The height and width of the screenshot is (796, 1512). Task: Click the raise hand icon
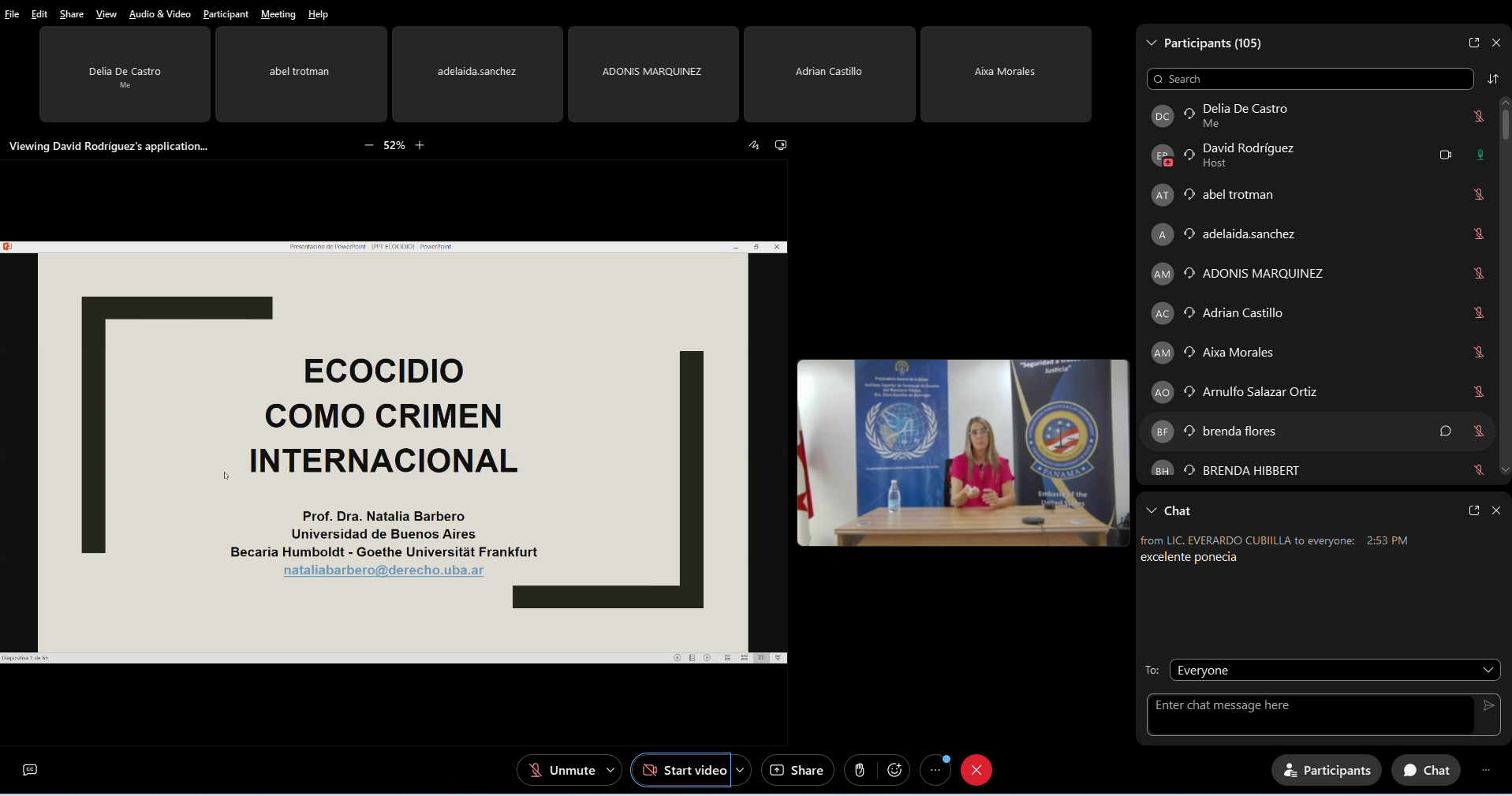860,770
